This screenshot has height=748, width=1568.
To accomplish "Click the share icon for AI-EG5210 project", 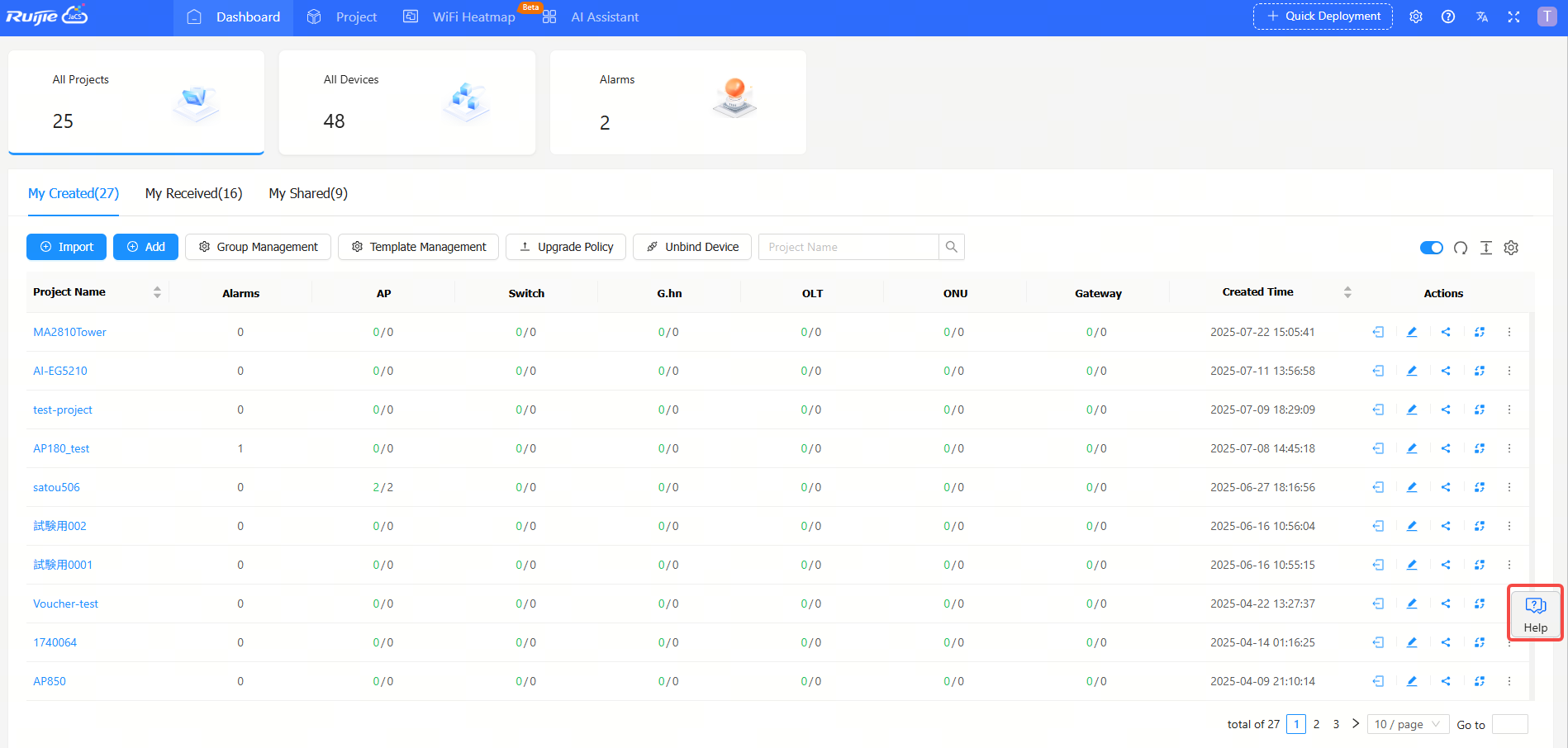I will (x=1446, y=371).
